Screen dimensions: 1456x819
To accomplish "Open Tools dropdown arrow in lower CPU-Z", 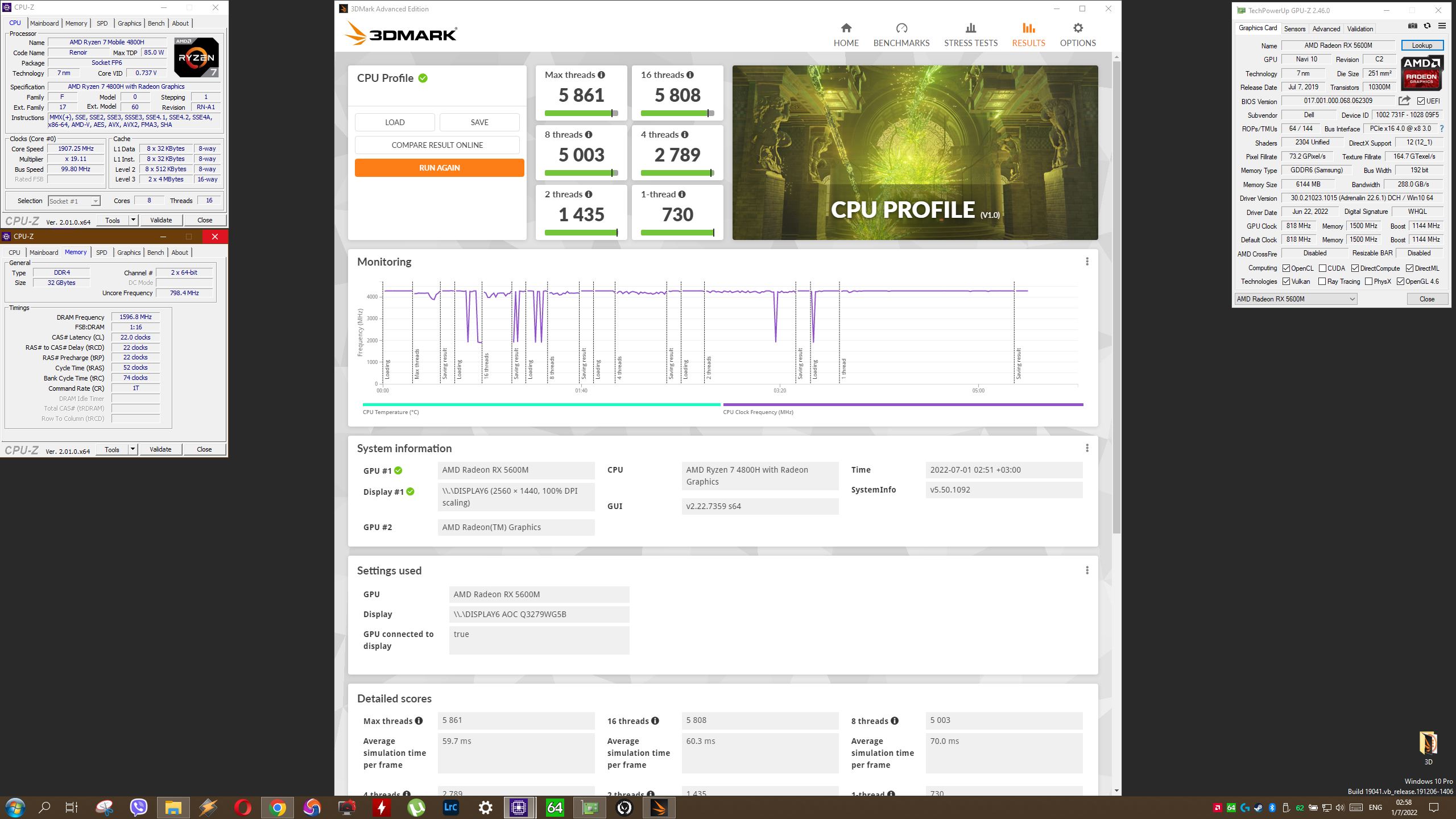I will point(133,449).
